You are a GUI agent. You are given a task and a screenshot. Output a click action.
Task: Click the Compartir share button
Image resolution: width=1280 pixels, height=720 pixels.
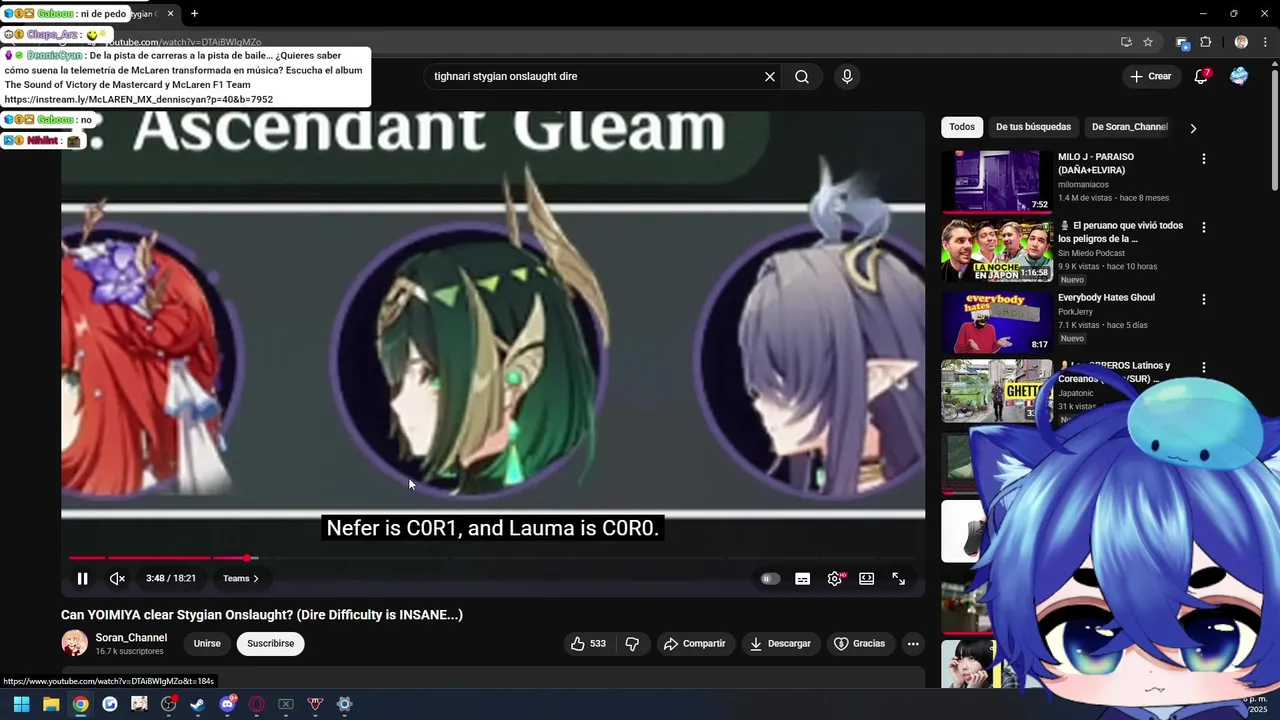tap(695, 643)
